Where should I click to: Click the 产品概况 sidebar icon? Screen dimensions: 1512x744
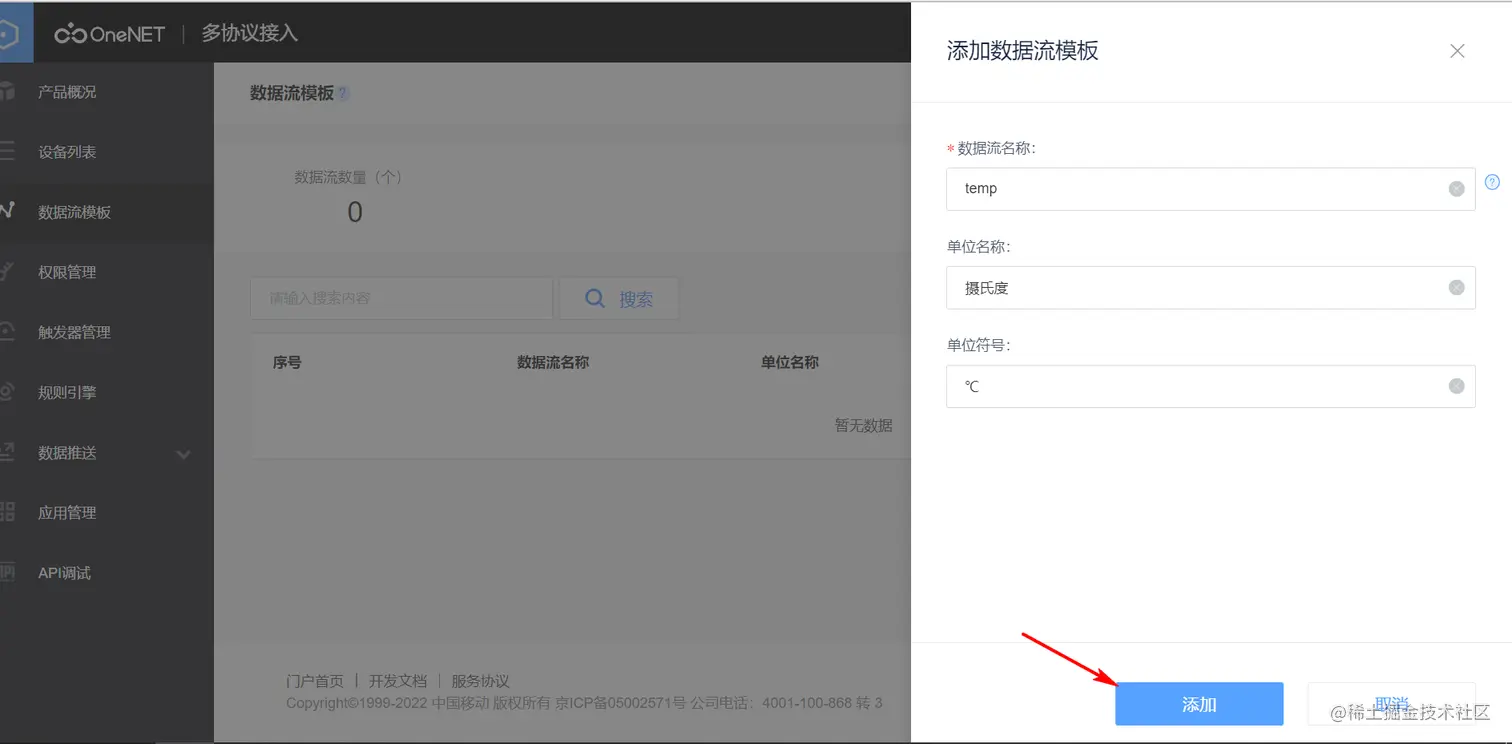(8, 92)
